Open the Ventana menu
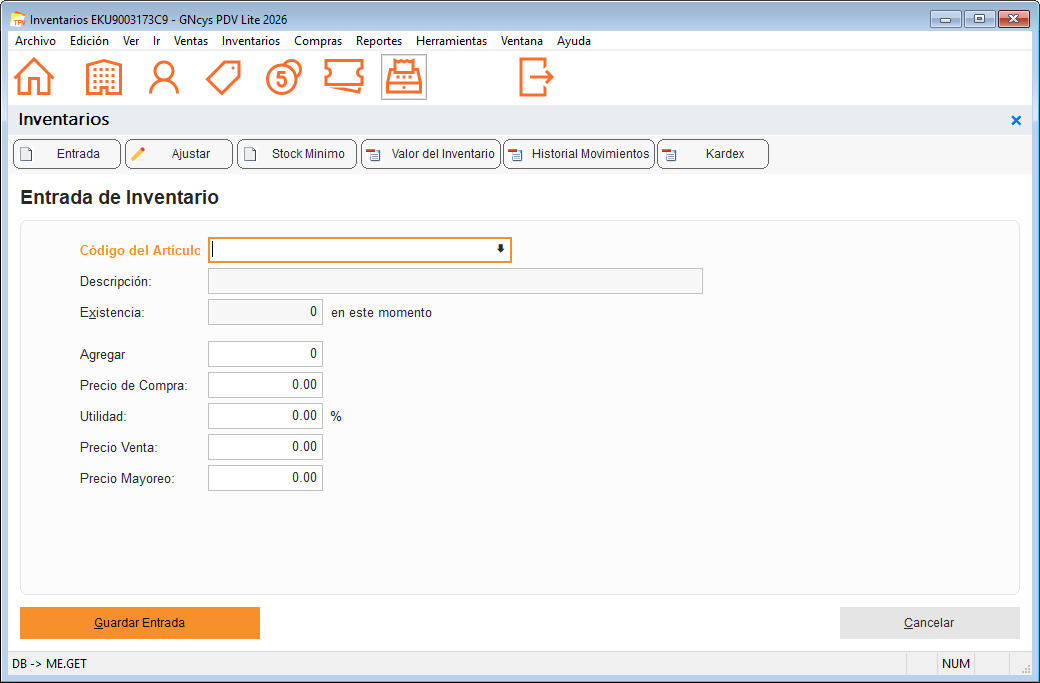This screenshot has height=683, width=1040. point(521,41)
